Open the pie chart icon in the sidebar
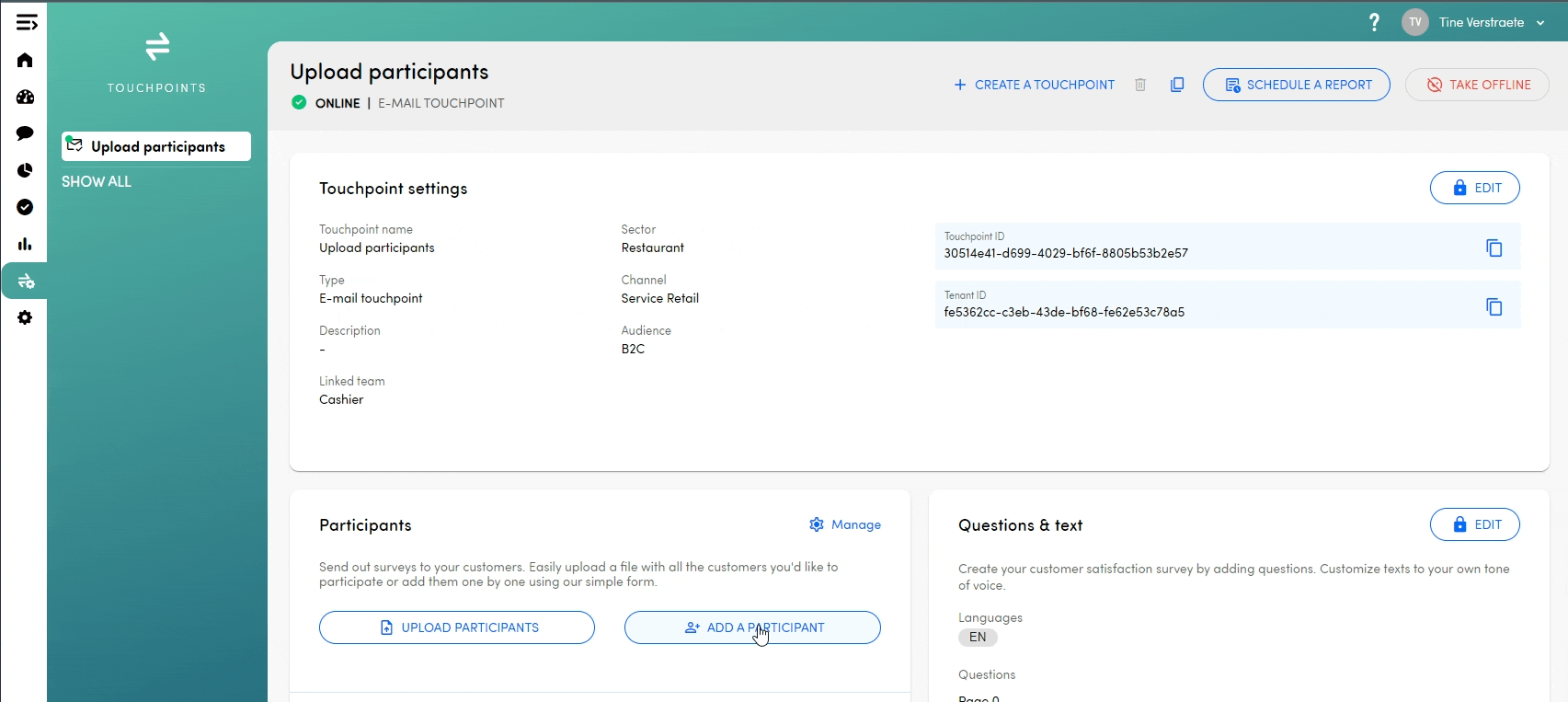1568x702 pixels. point(25,170)
